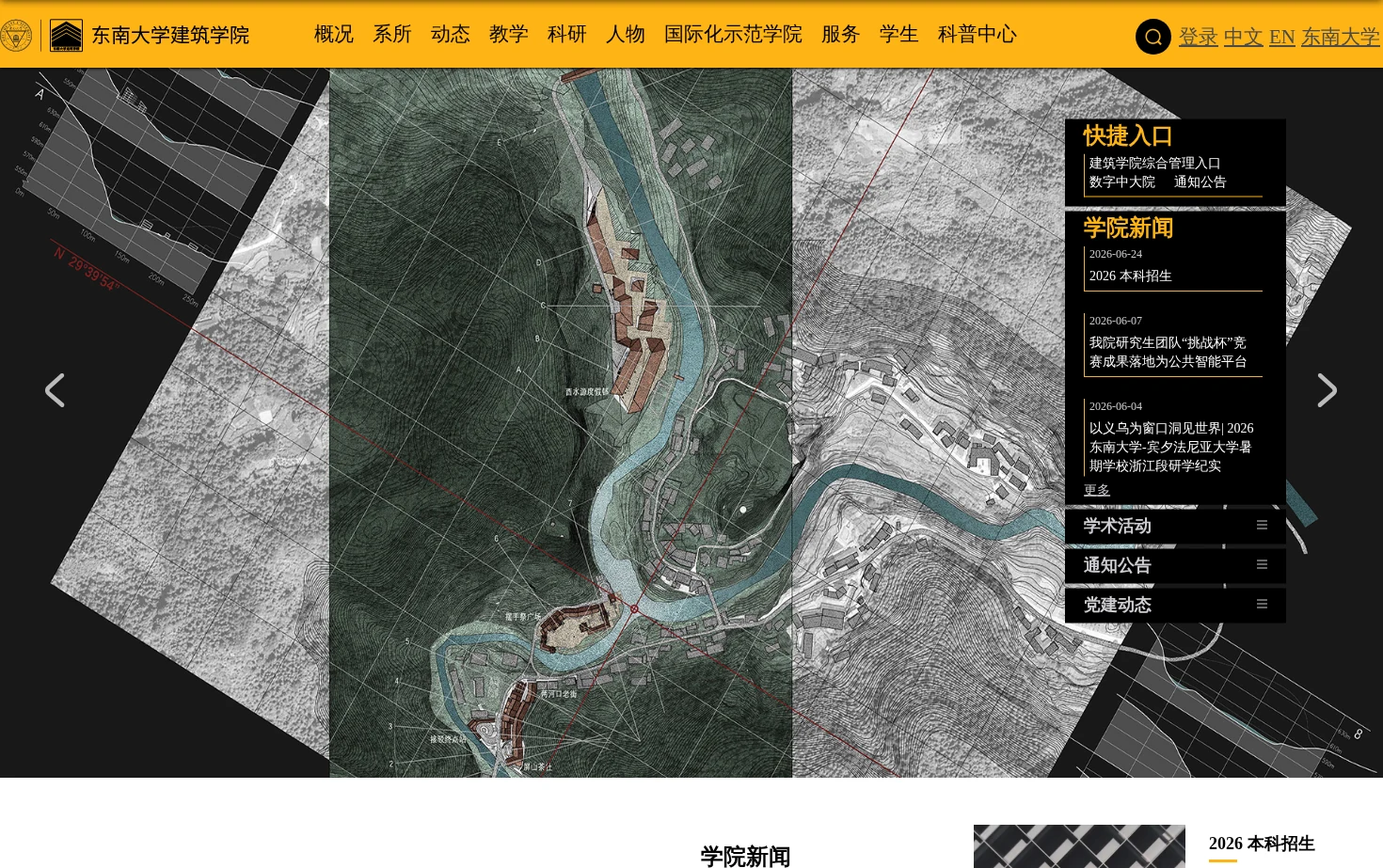Click the 学术活动 panel heading
The height and width of the screenshot is (868, 1383).
pos(1118,526)
